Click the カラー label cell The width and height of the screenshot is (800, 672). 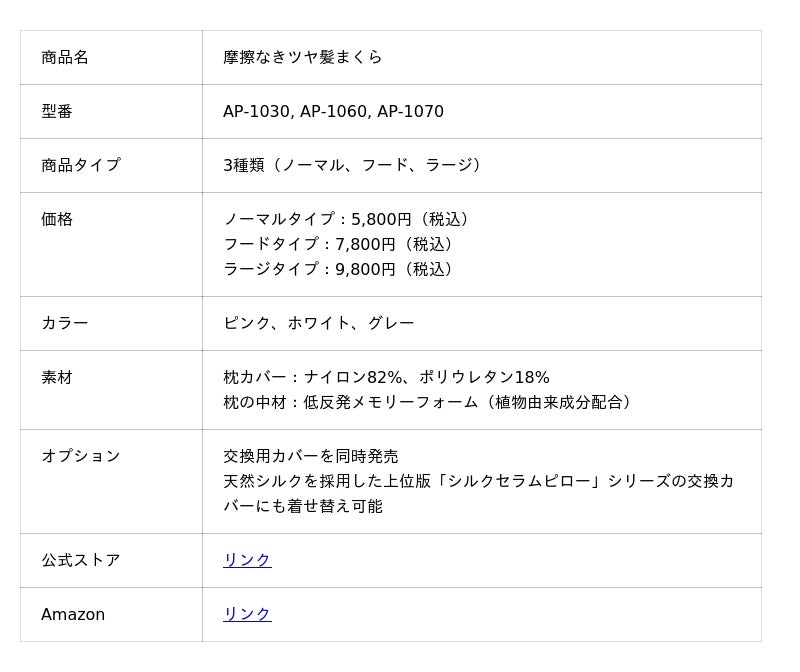pos(65,323)
